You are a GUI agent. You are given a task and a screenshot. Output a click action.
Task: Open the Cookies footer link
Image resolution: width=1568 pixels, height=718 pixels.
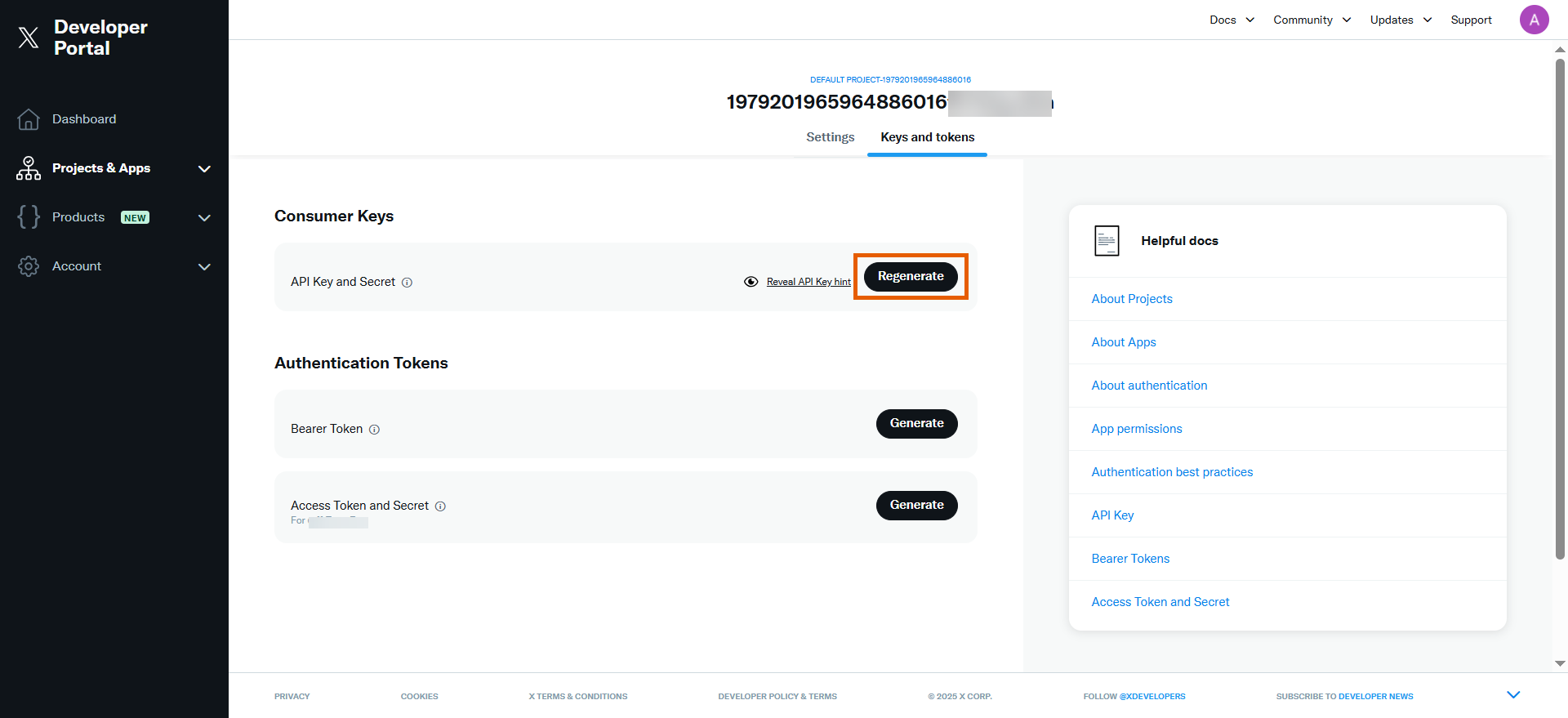click(x=419, y=697)
